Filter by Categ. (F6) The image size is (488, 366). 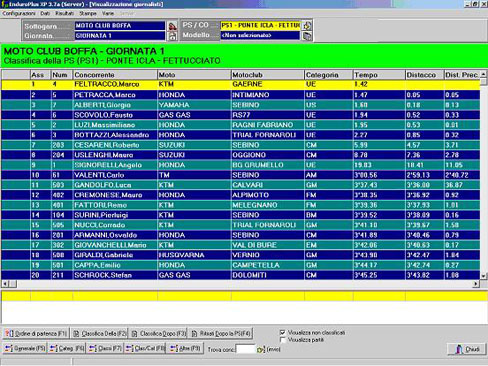67,349
